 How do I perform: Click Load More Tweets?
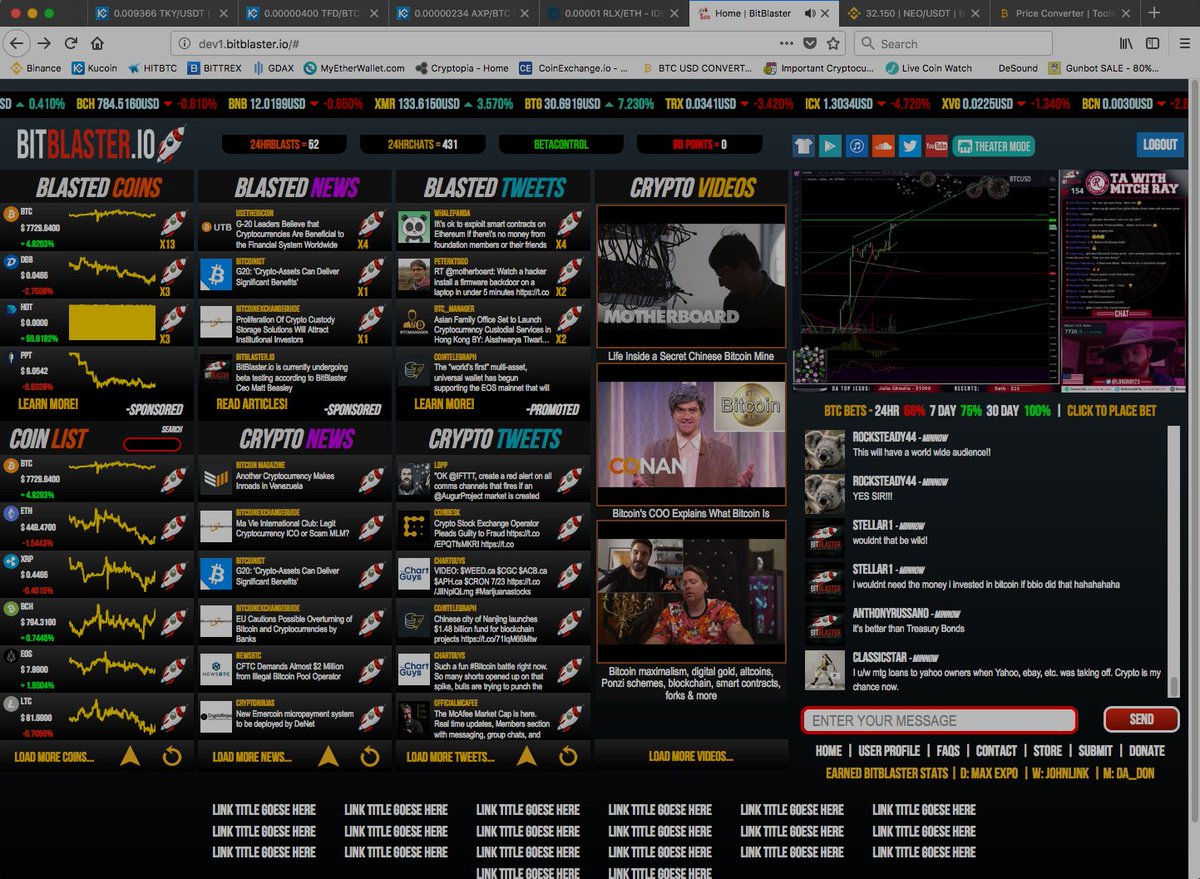tap(450, 757)
